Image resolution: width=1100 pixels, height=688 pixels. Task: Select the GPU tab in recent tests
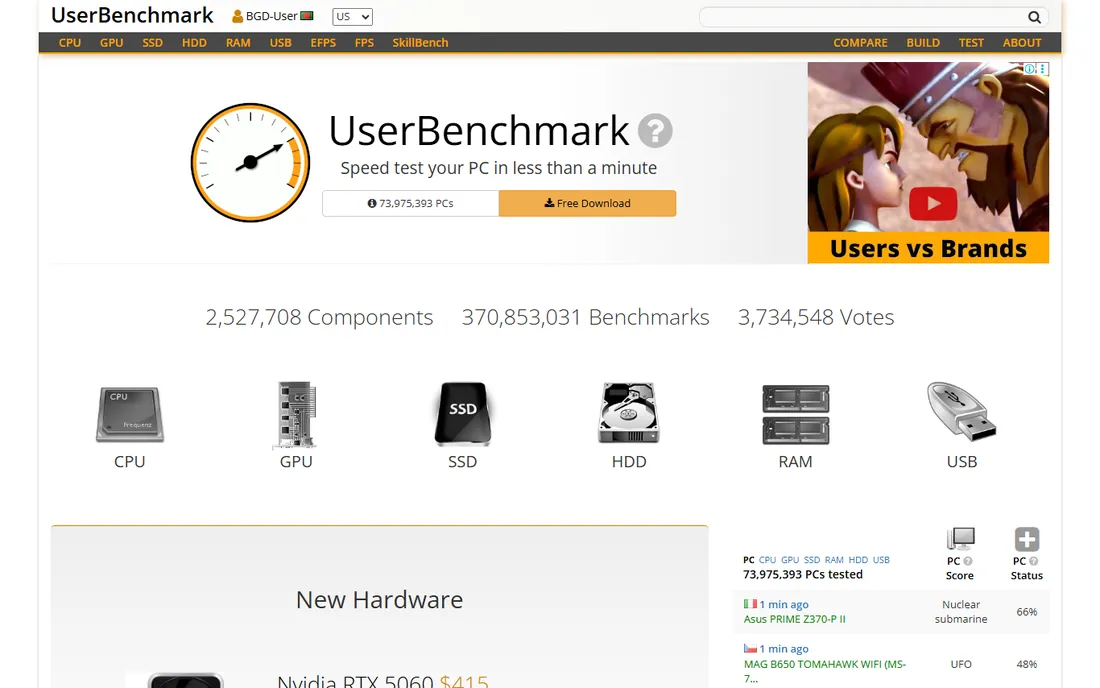[790, 560]
